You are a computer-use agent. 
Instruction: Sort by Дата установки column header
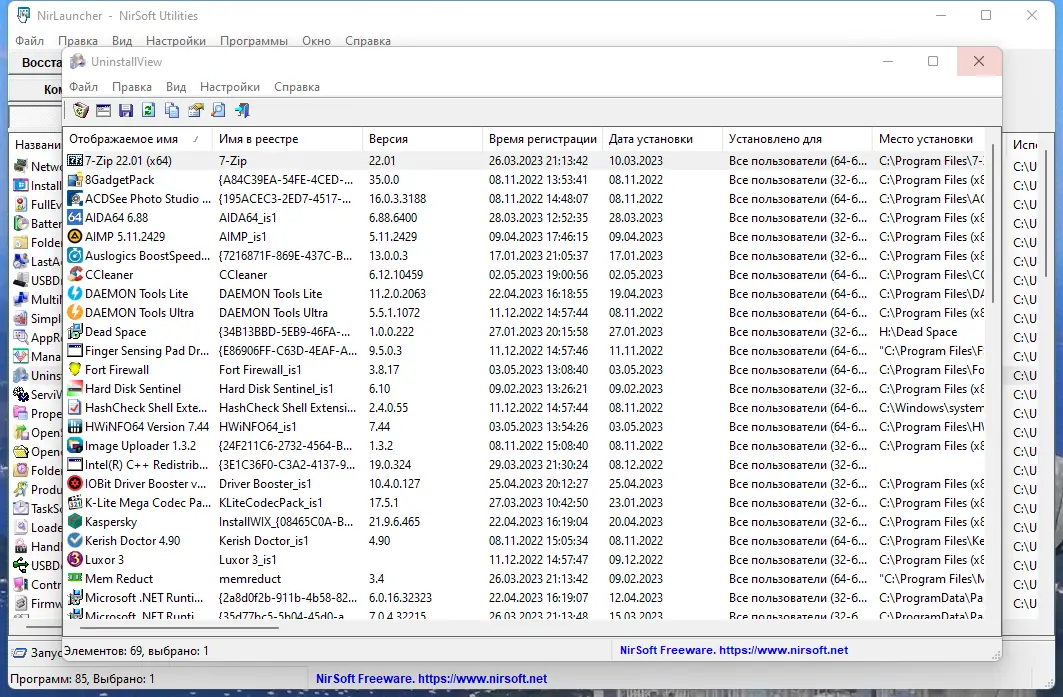coord(662,139)
